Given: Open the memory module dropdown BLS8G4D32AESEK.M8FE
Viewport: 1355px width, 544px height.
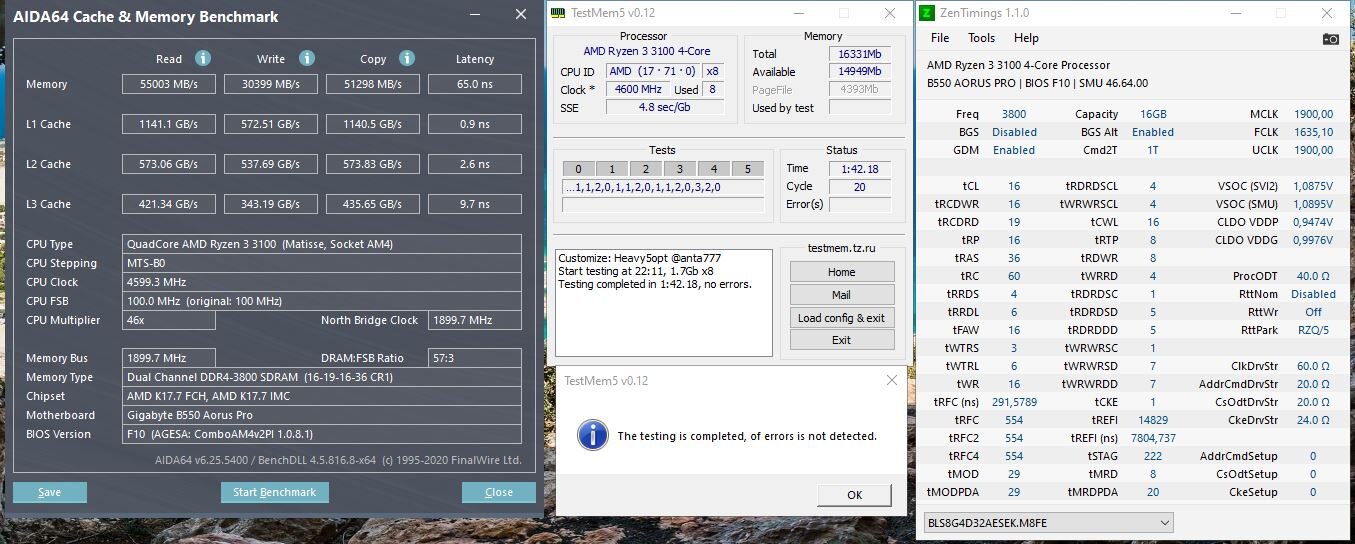Looking at the screenshot, I should pos(1048,522).
